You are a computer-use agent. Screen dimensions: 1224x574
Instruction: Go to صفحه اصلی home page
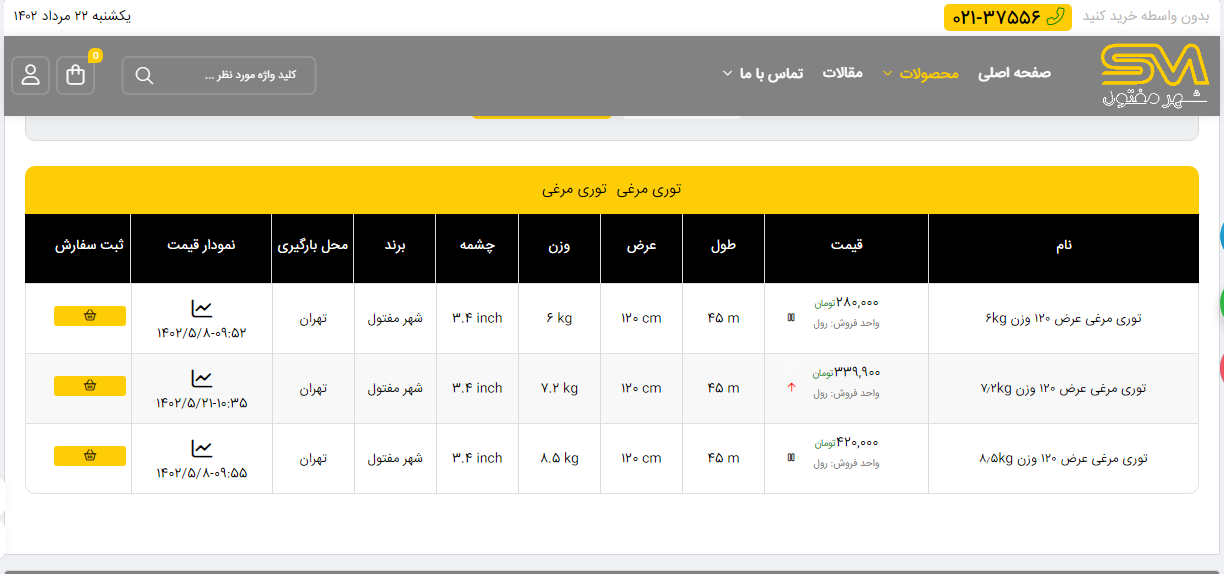coord(1014,73)
